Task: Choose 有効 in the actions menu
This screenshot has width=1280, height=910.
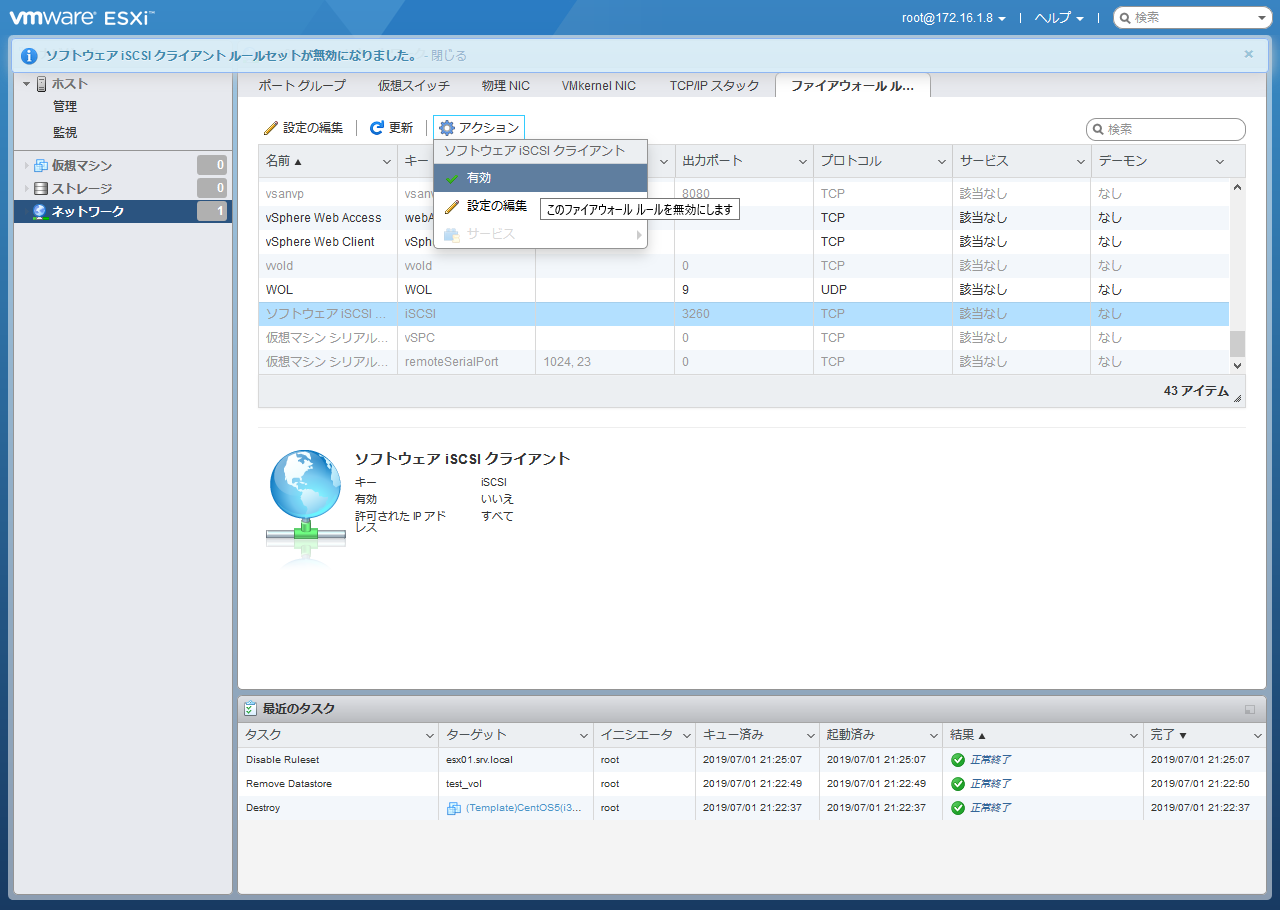Action: coord(540,178)
